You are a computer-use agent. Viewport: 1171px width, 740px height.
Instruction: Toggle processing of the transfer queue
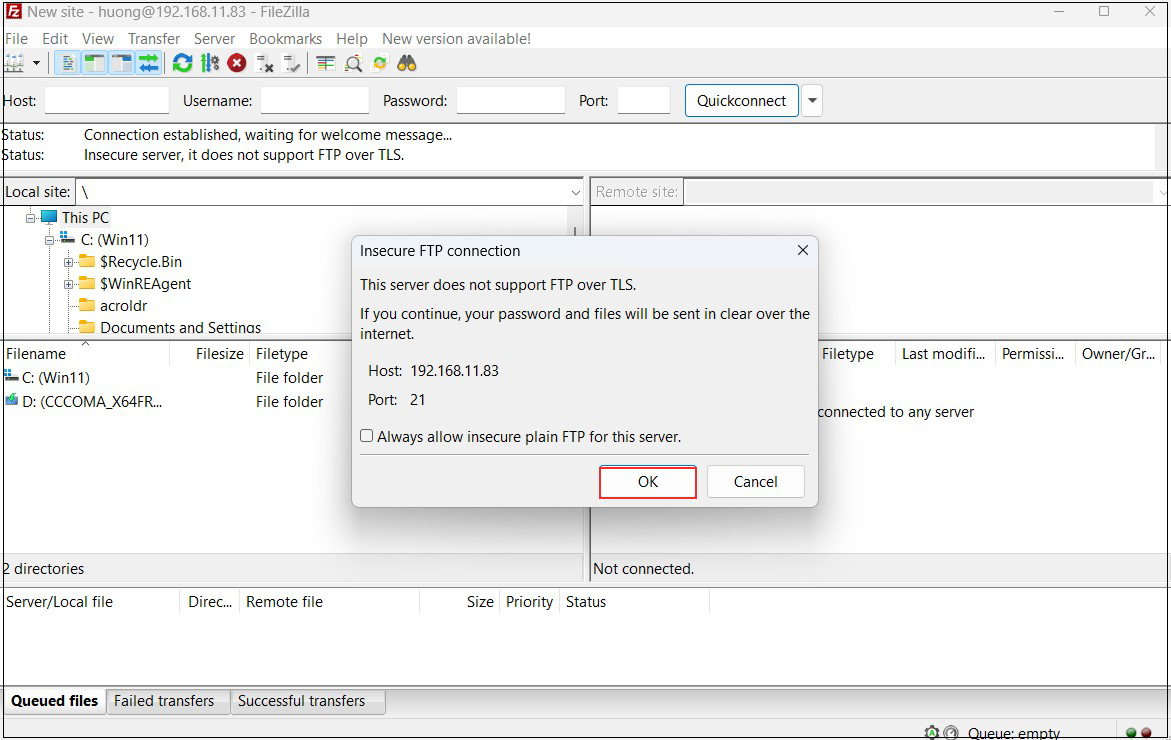tap(210, 63)
